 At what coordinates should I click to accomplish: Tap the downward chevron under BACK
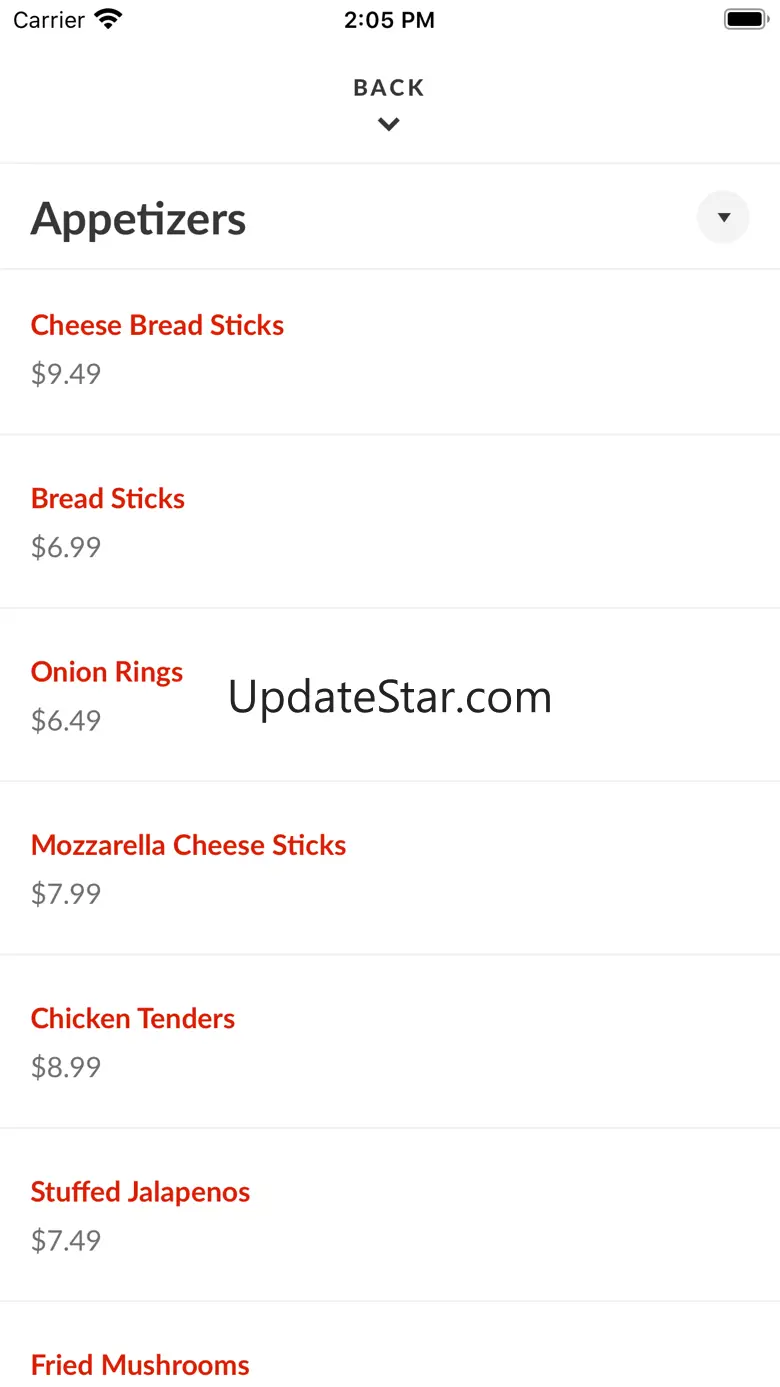[x=389, y=125]
